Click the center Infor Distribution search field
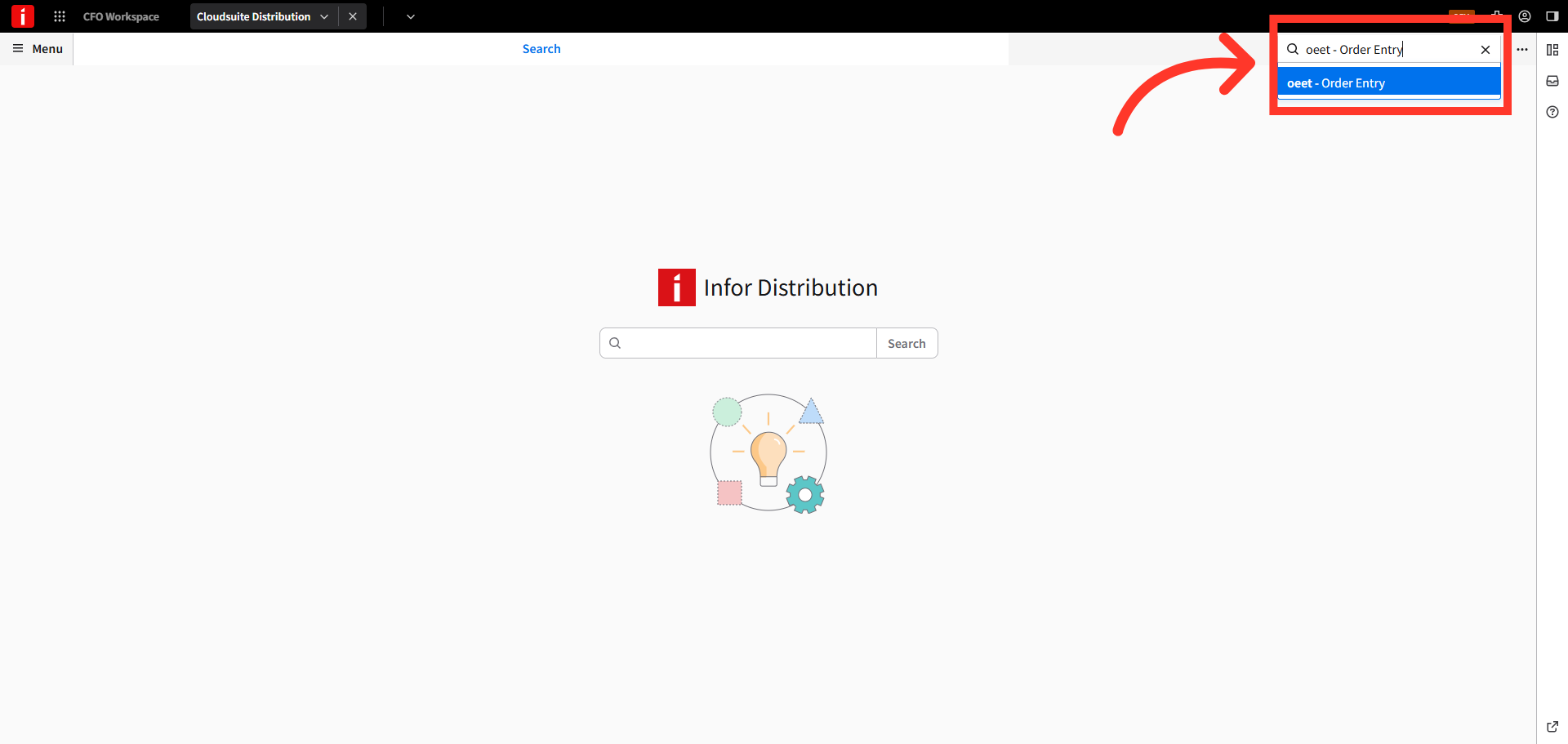The height and width of the screenshot is (744, 1568). pyautogui.click(x=738, y=343)
